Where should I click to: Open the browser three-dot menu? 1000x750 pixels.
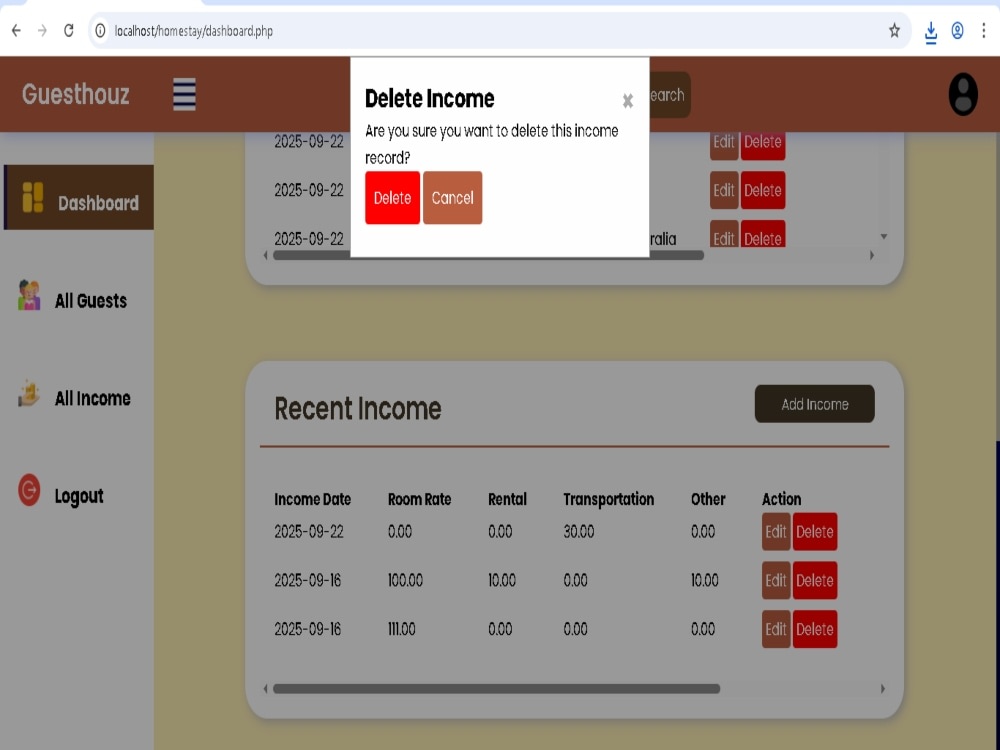click(983, 31)
